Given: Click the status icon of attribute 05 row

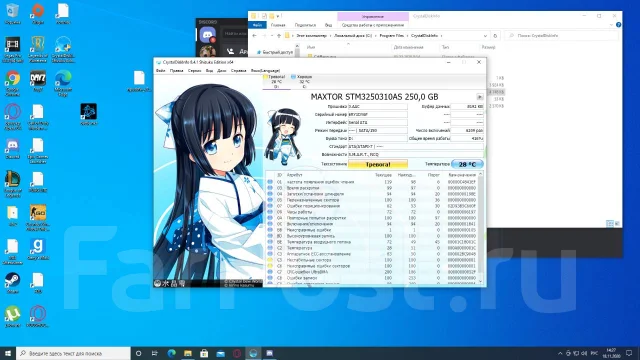Looking at the screenshot, I should 270,200.
